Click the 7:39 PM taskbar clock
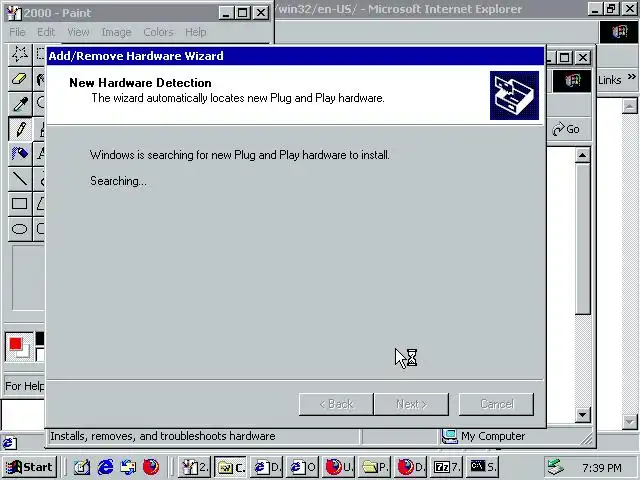Image resolution: width=640 pixels, height=480 pixels. 602,468
